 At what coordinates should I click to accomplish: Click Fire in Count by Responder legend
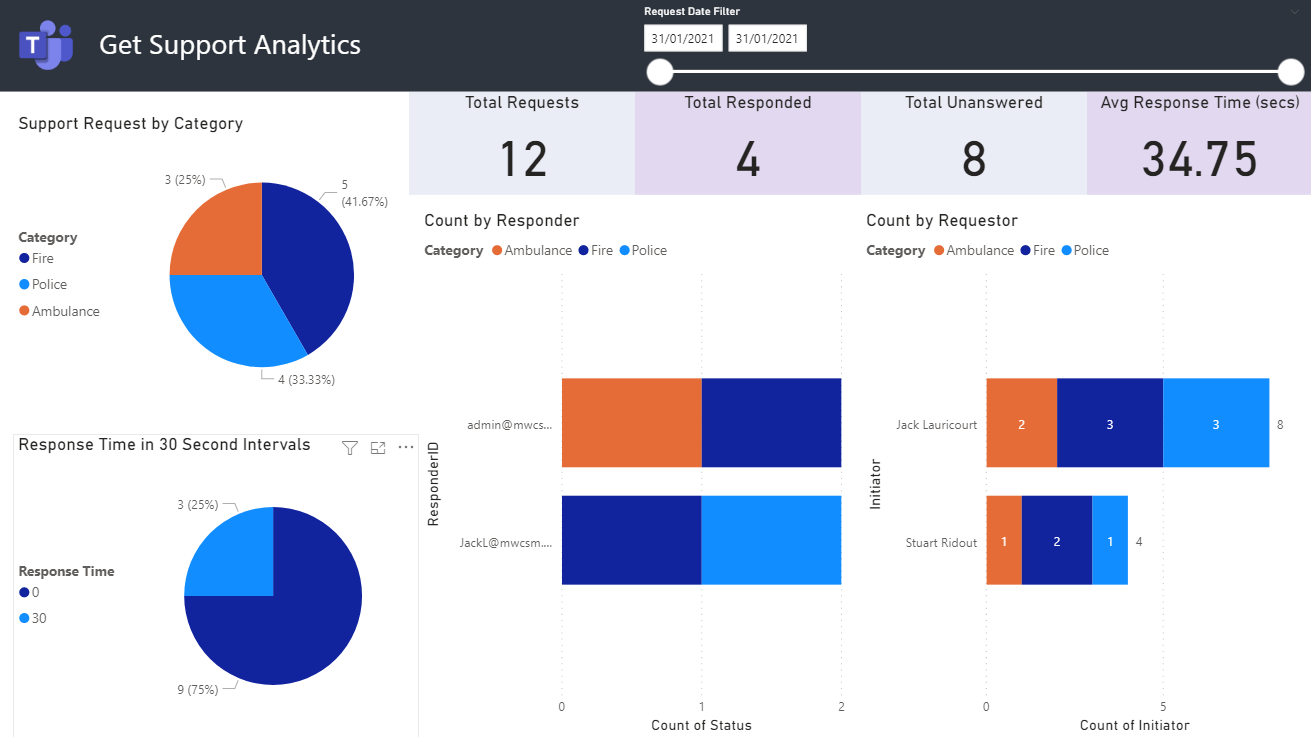596,250
